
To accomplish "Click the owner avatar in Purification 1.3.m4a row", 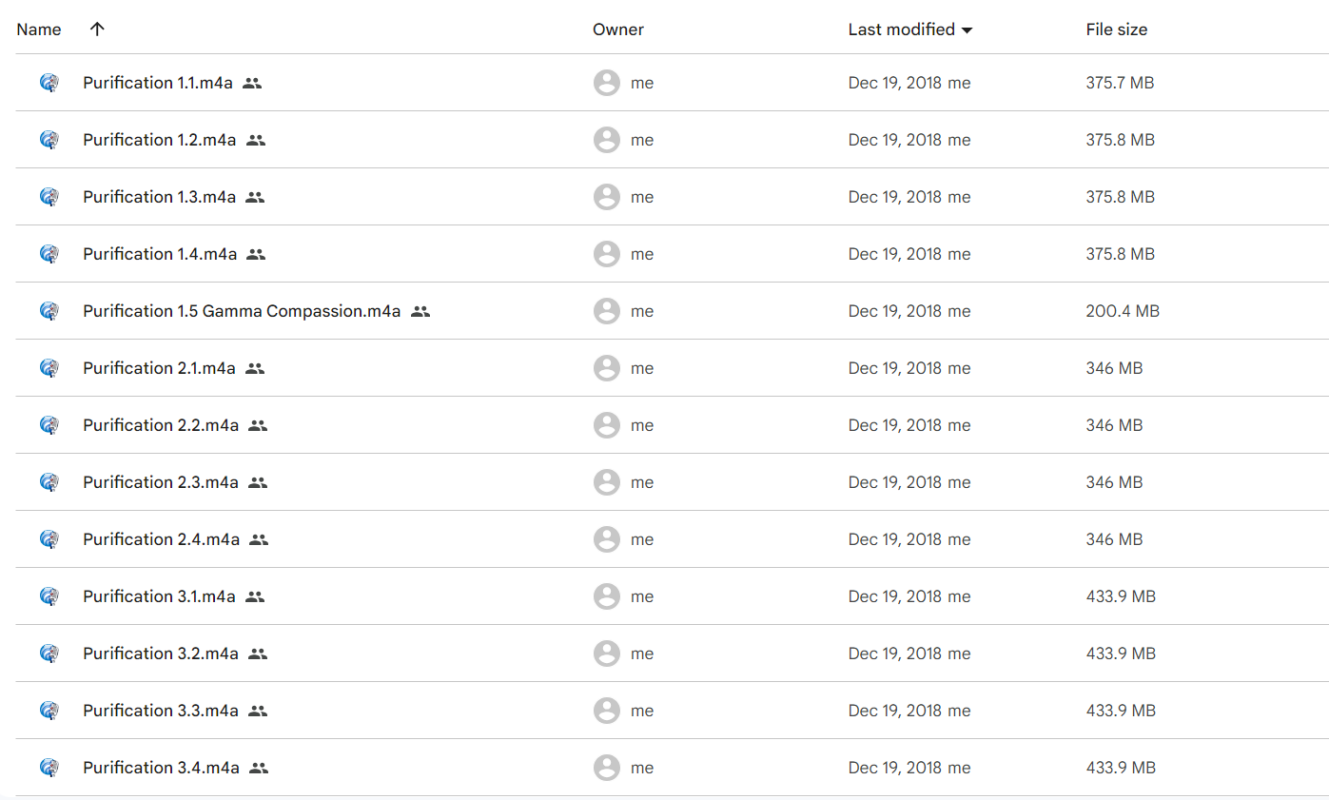I will click(x=605, y=197).
